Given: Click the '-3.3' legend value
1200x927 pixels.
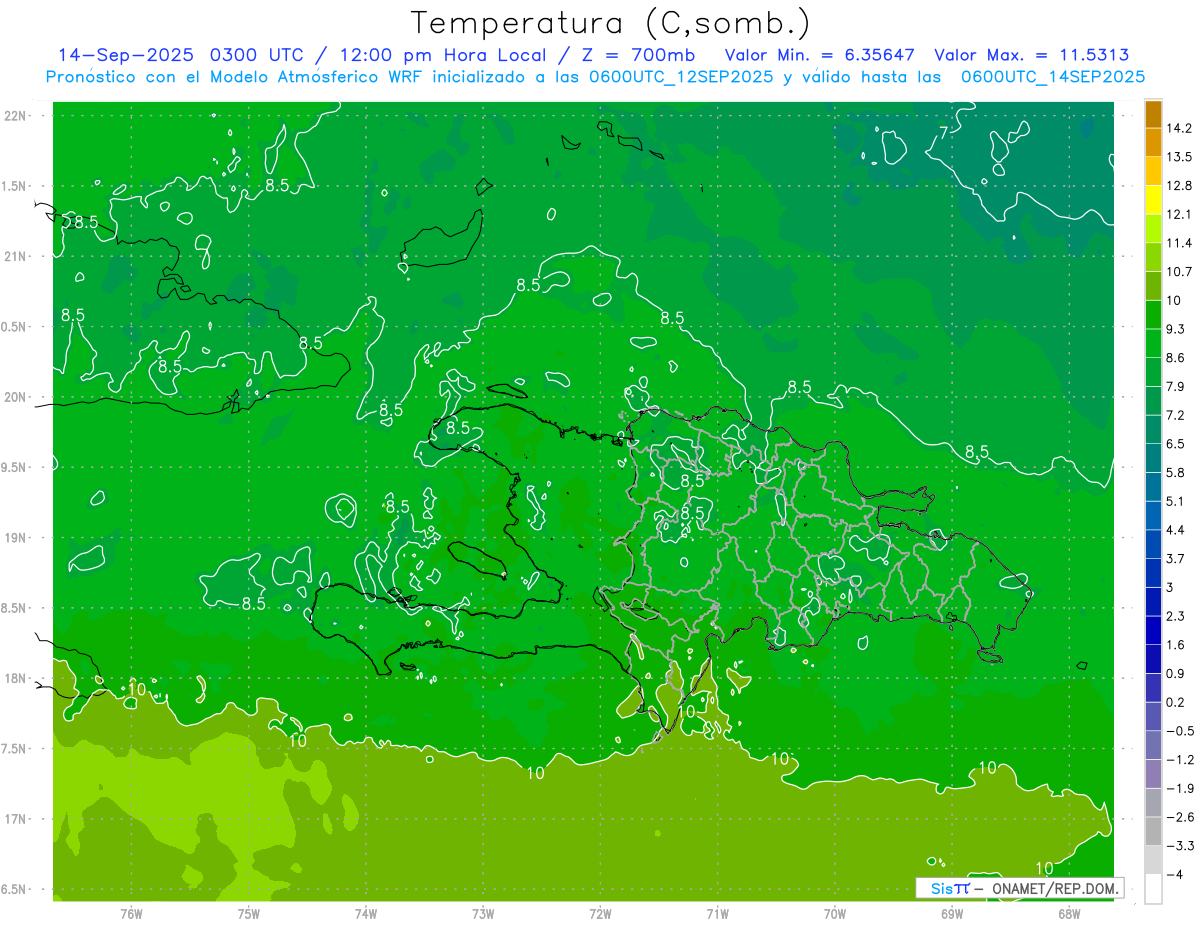Looking at the screenshot, I should 1180,846.
